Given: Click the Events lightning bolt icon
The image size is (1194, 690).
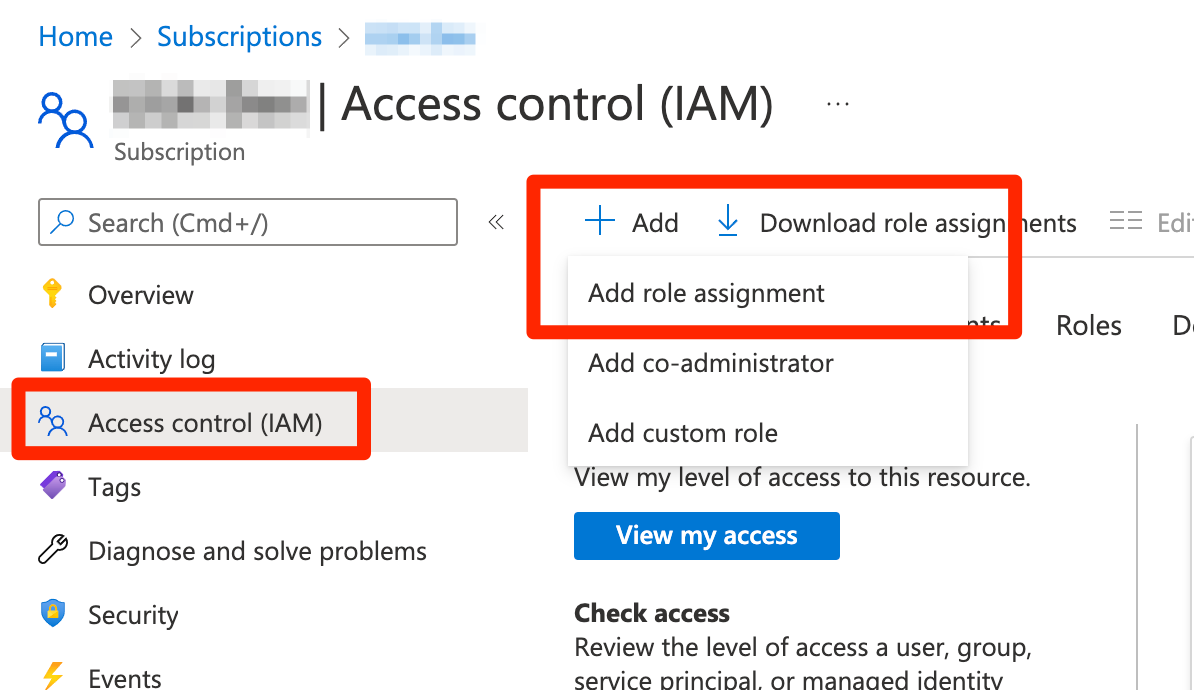Looking at the screenshot, I should pyautogui.click(x=53, y=676).
